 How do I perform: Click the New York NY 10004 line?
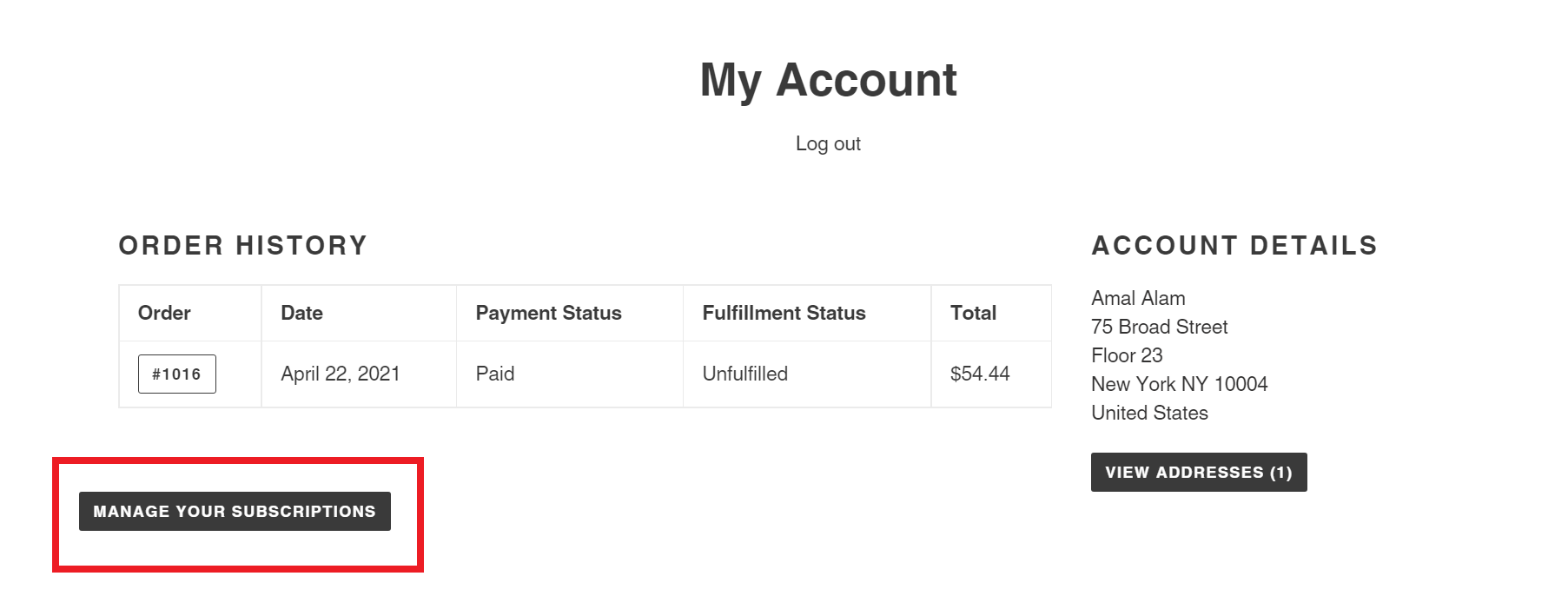tap(1180, 384)
